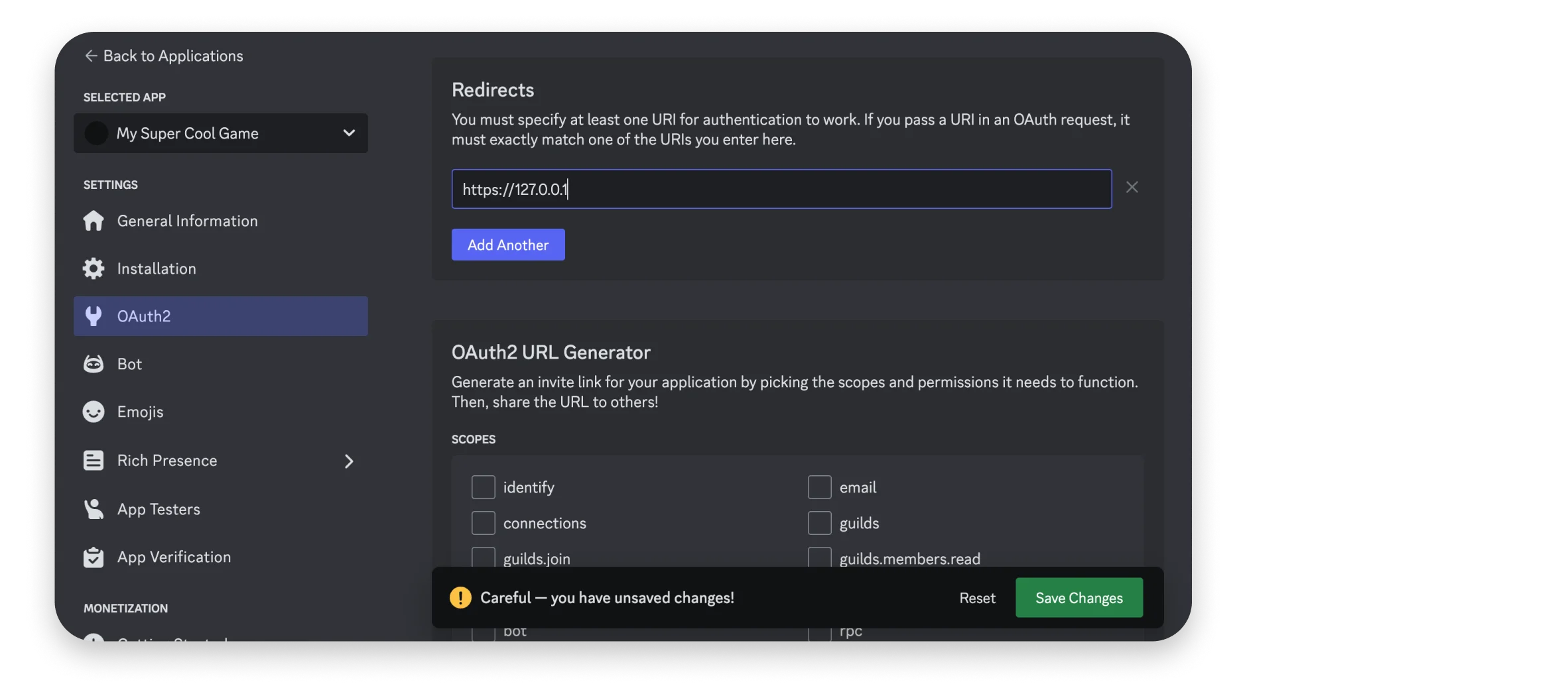Check the guilds scope
Image resolution: width=1568 pixels, height=694 pixels.
[x=820, y=523]
